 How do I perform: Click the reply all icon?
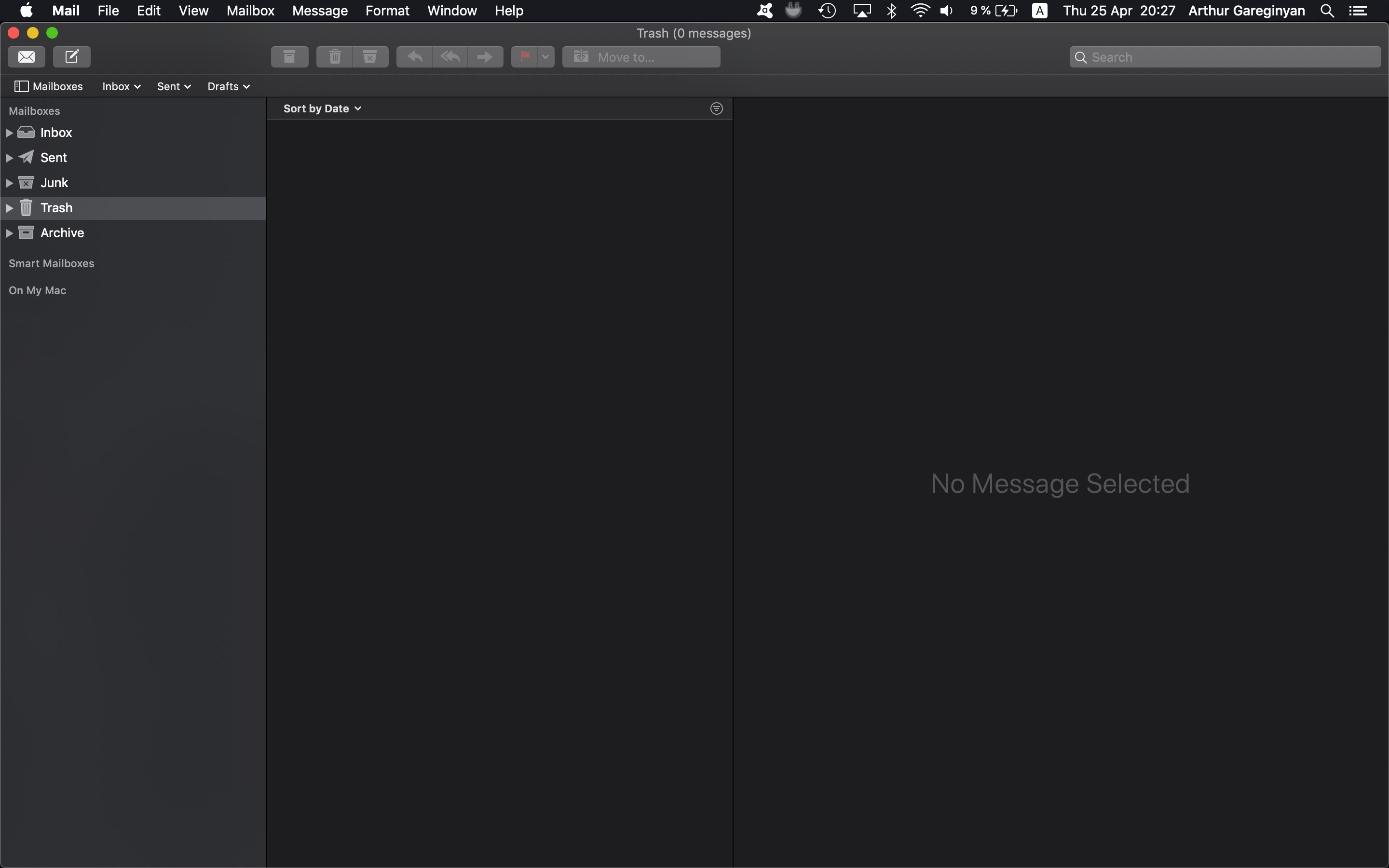tap(450, 57)
